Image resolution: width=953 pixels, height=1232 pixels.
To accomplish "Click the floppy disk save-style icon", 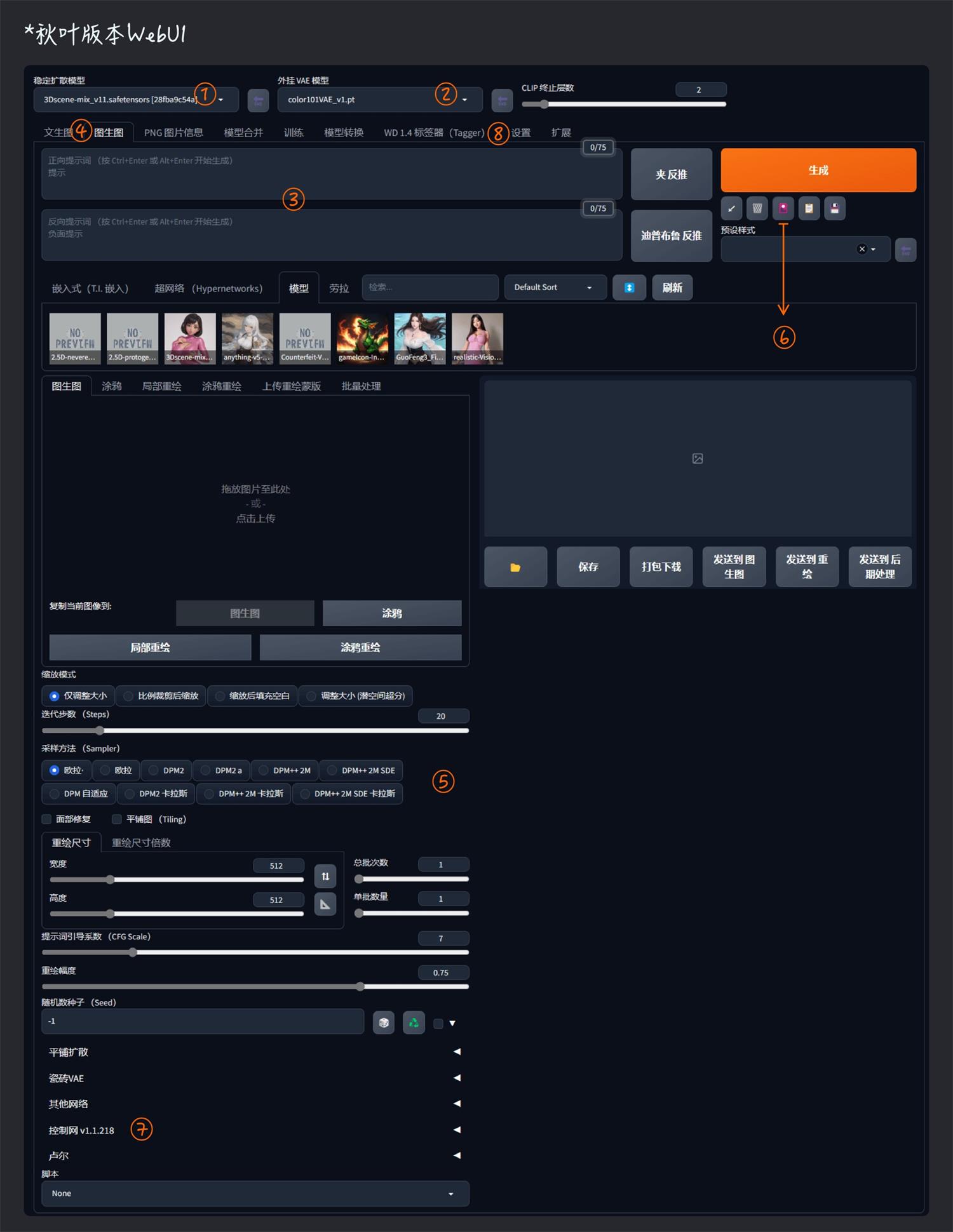I will coord(835,208).
